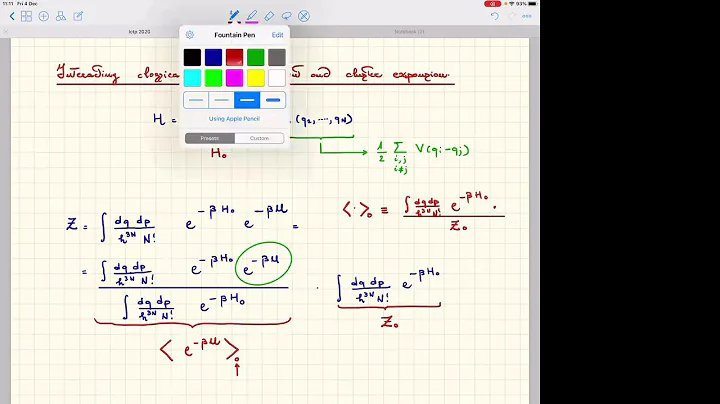Select the second stroke width option

point(221,100)
